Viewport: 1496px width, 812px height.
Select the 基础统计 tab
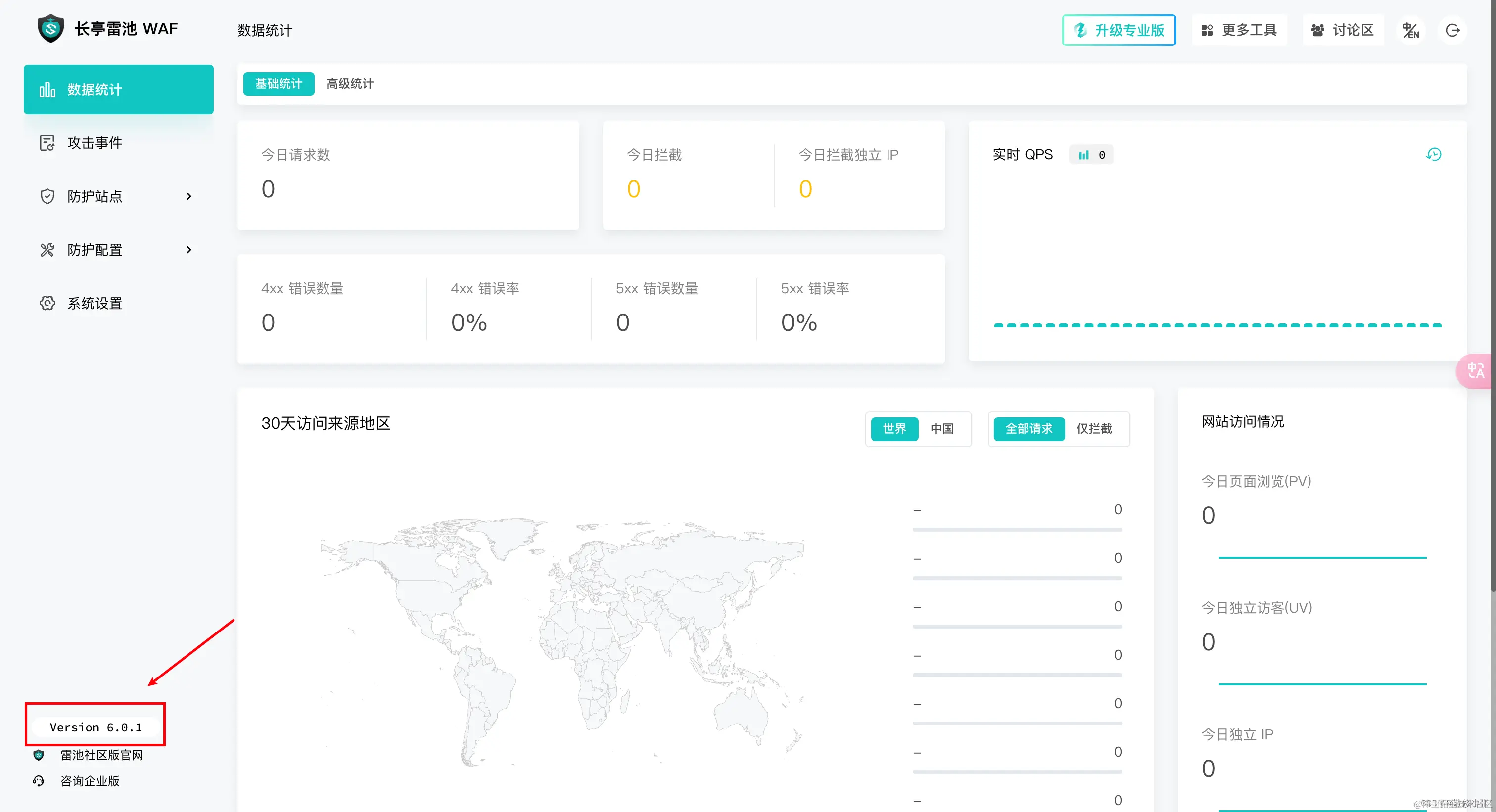279,84
